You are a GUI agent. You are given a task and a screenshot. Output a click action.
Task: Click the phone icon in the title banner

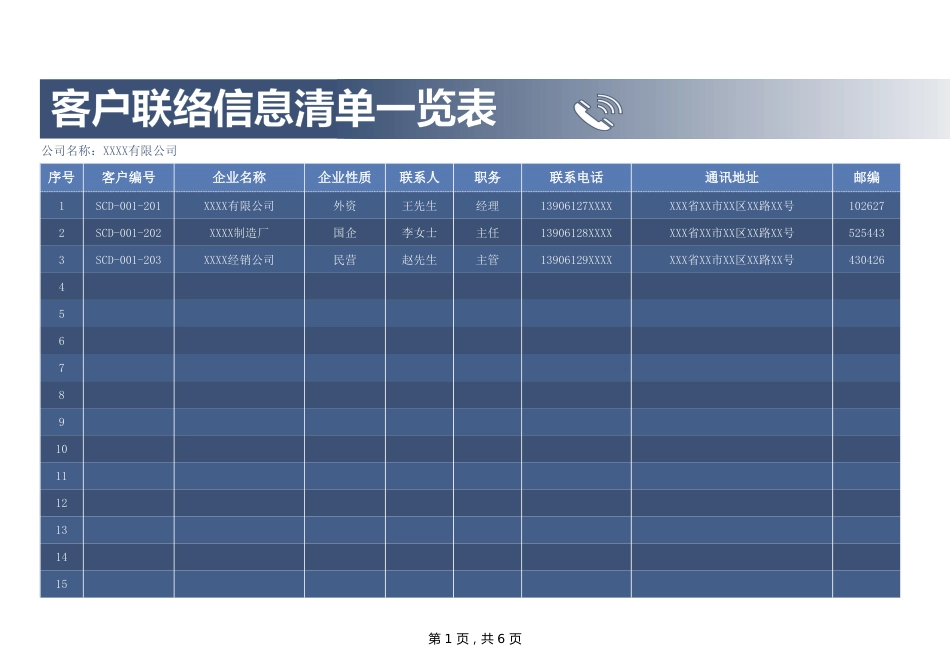point(594,111)
